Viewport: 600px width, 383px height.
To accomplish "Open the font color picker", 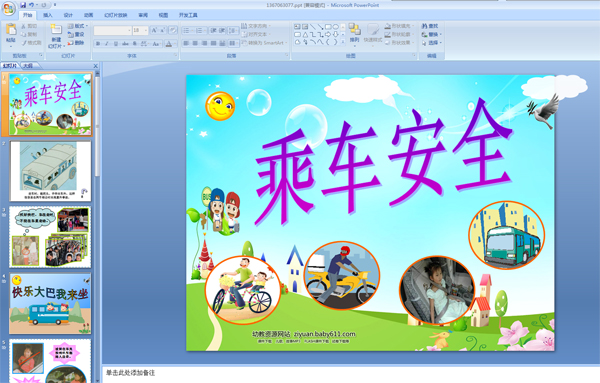I will [x=169, y=44].
